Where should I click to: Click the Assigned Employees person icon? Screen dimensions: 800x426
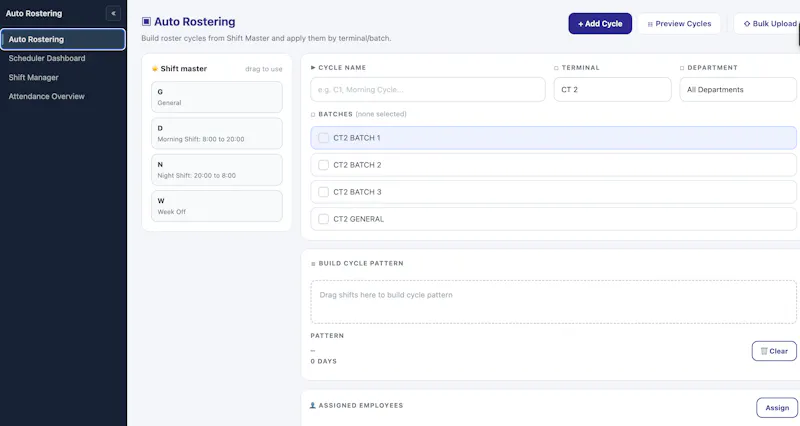tap(313, 406)
